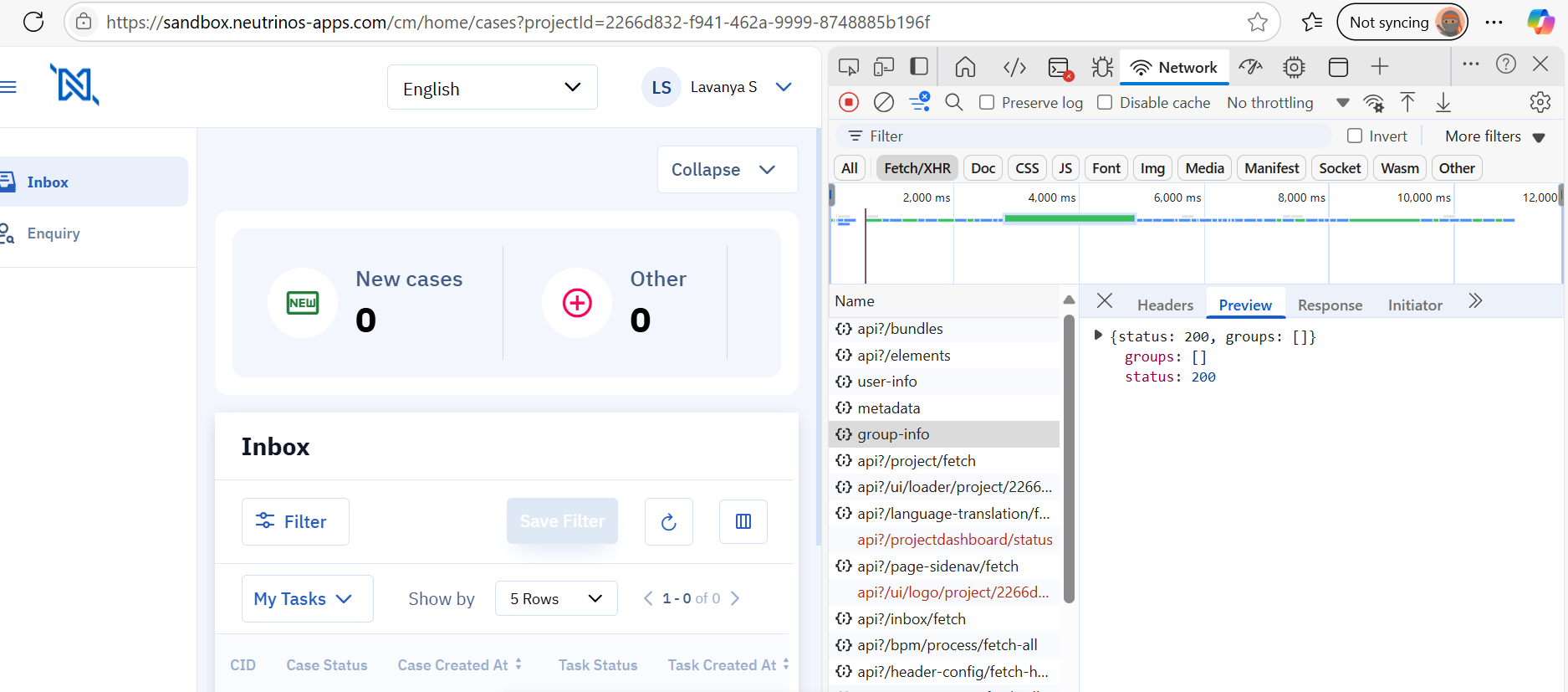Screen dimensions: 1568x692
Task: Click the browser page reload icon
Action: point(33,22)
